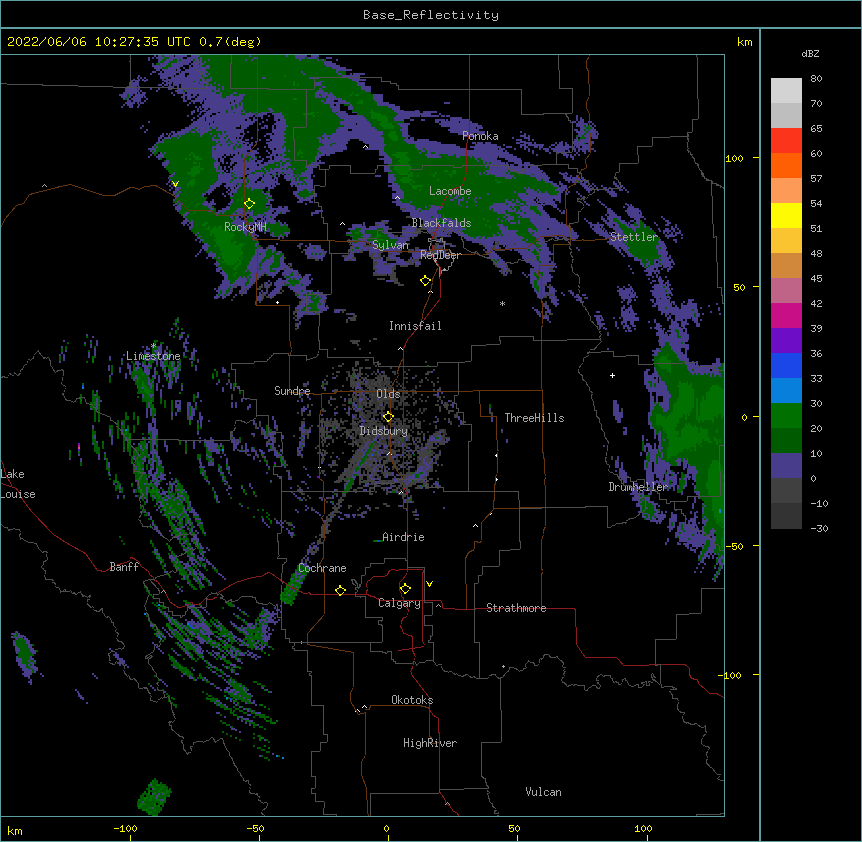Click the Base_Reflectivity title
Image resolution: width=862 pixels, height=842 pixels.
pyautogui.click(x=431, y=15)
